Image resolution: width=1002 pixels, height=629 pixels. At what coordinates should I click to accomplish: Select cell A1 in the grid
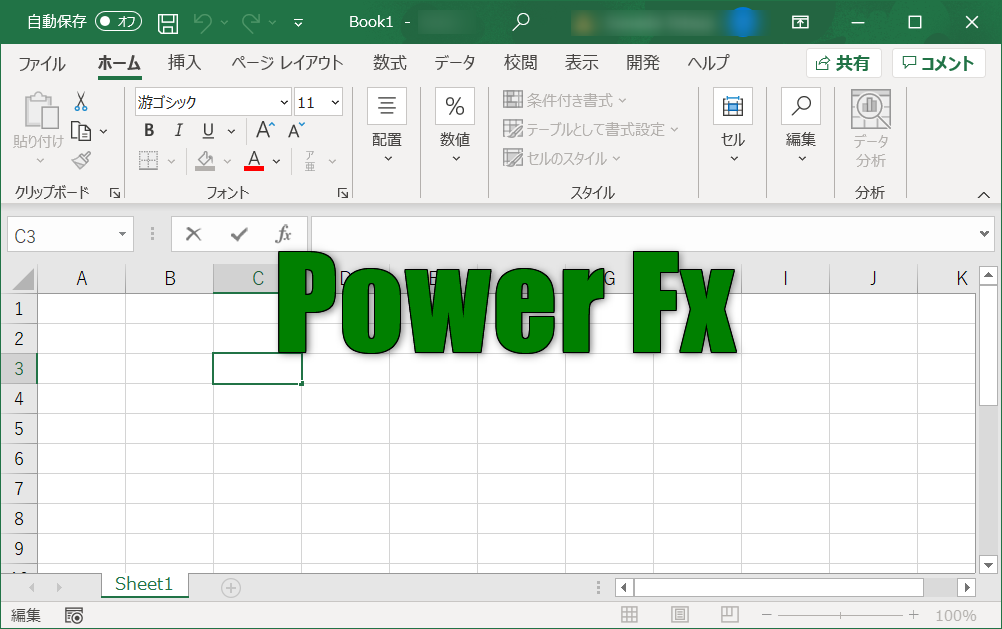[x=82, y=308]
